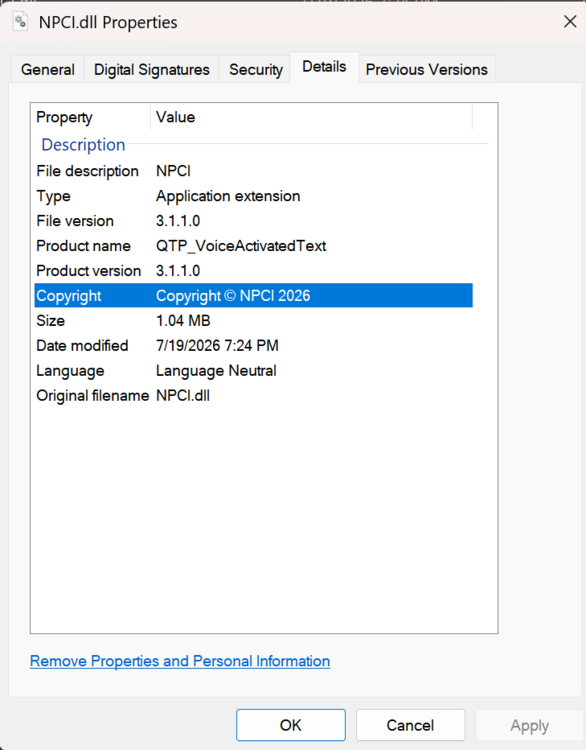Select the File description row
The height and width of the screenshot is (750, 586).
coord(254,171)
